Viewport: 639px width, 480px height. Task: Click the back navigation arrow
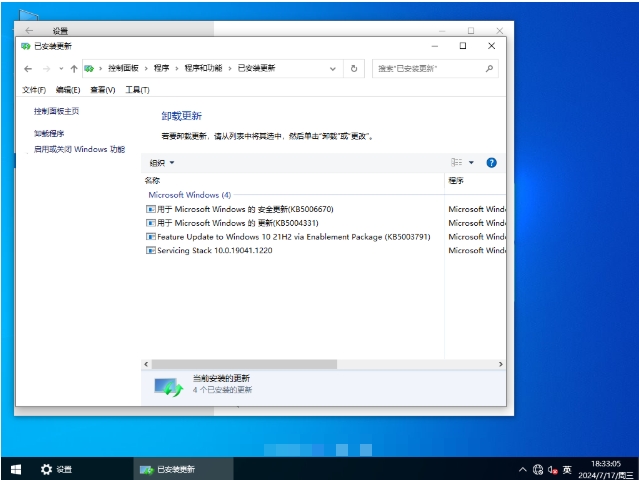[x=28, y=68]
